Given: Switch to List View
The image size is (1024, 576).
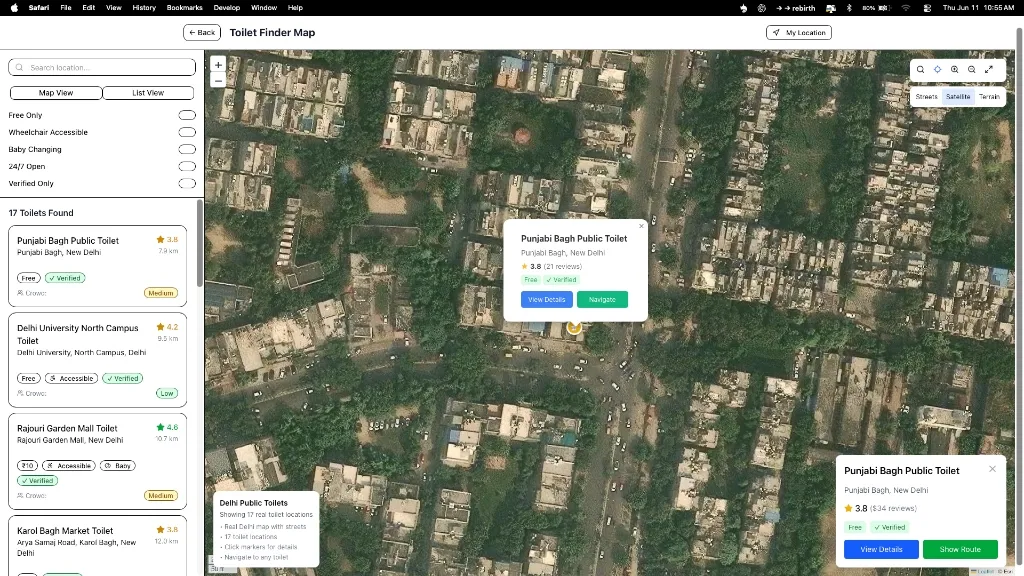Looking at the screenshot, I should point(148,93).
